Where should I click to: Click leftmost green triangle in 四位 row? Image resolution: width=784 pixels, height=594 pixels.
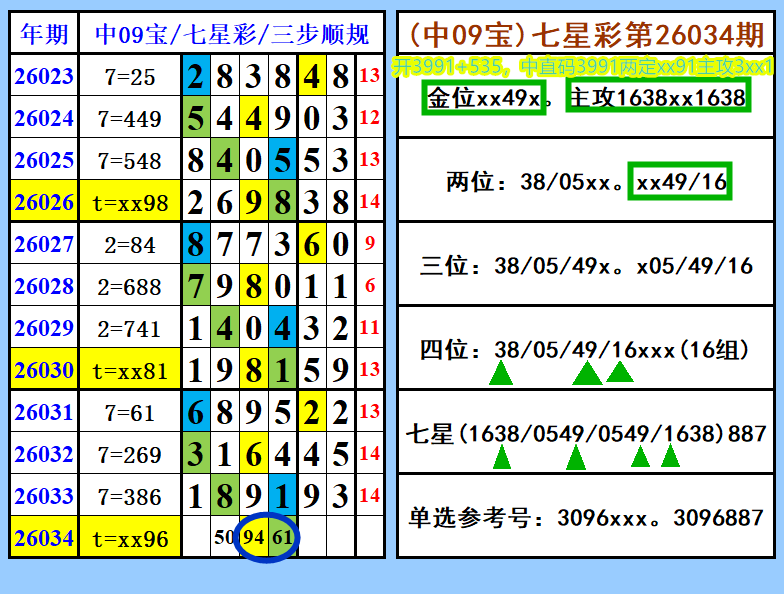pyautogui.click(x=501, y=375)
